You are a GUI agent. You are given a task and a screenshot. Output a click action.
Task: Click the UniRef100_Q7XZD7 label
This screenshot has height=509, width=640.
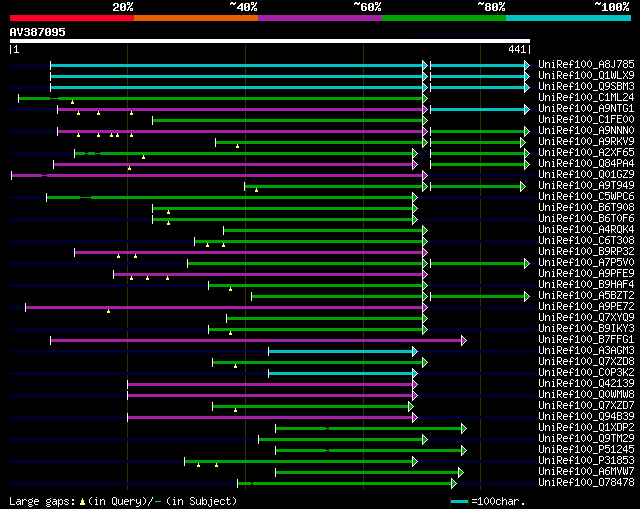click(x=586, y=406)
